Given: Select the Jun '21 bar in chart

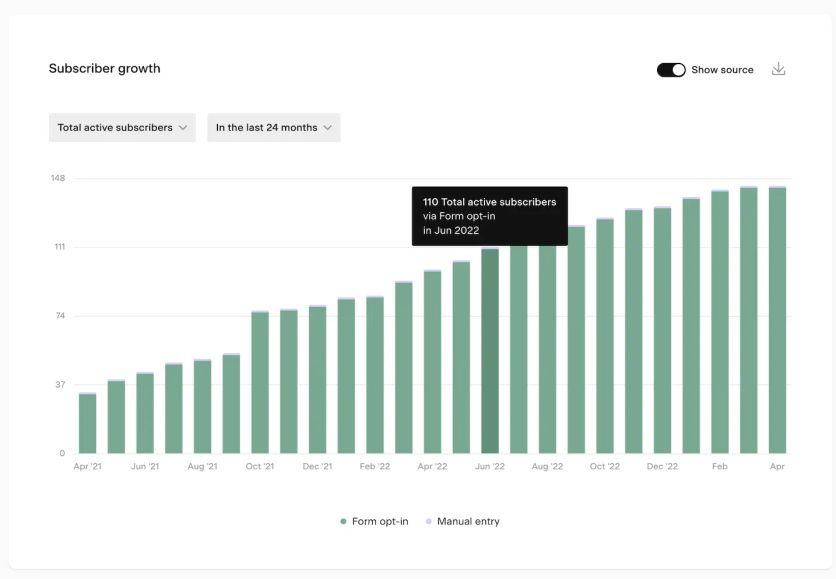Looking at the screenshot, I should (145, 413).
